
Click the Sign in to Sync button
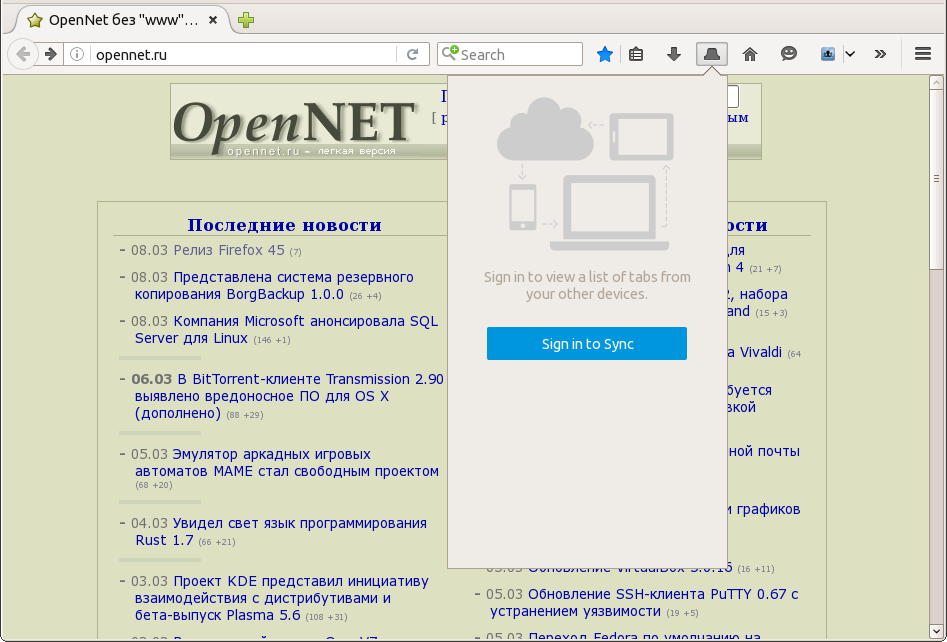click(587, 344)
